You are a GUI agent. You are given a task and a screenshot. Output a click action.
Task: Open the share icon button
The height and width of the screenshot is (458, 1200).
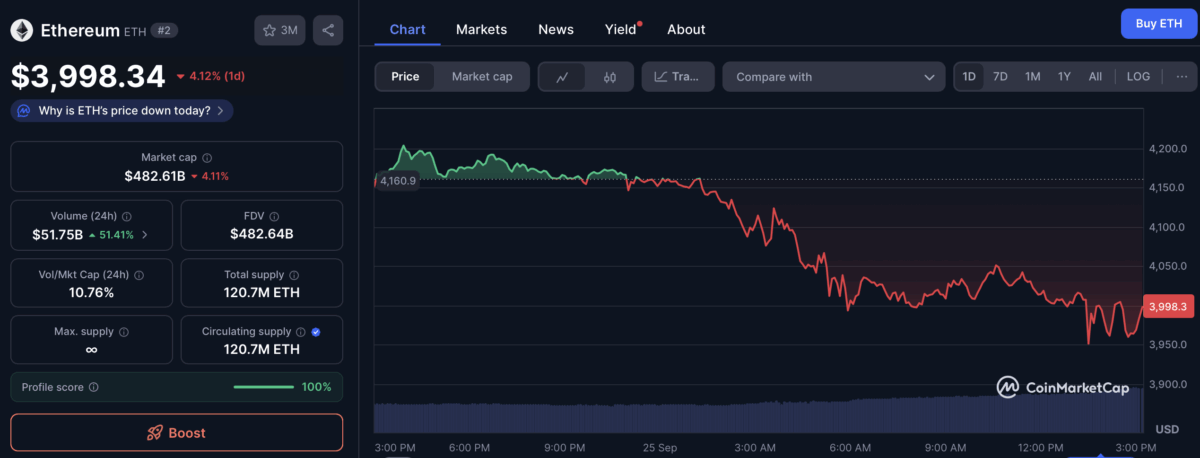coord(328,31)
